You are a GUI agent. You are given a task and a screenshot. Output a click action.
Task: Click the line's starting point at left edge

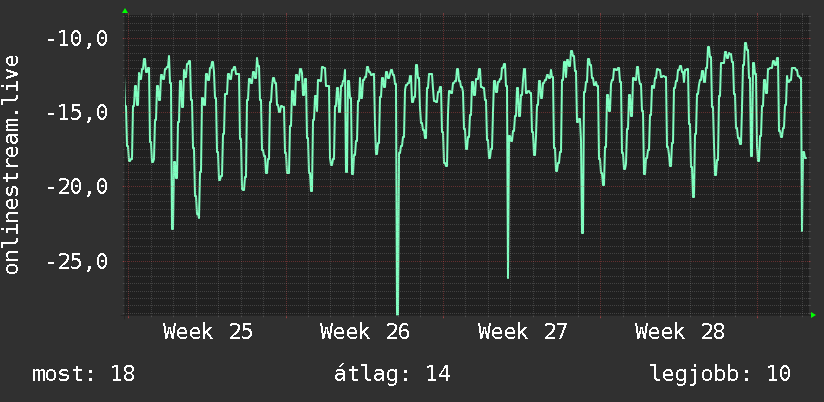point(126,102)
